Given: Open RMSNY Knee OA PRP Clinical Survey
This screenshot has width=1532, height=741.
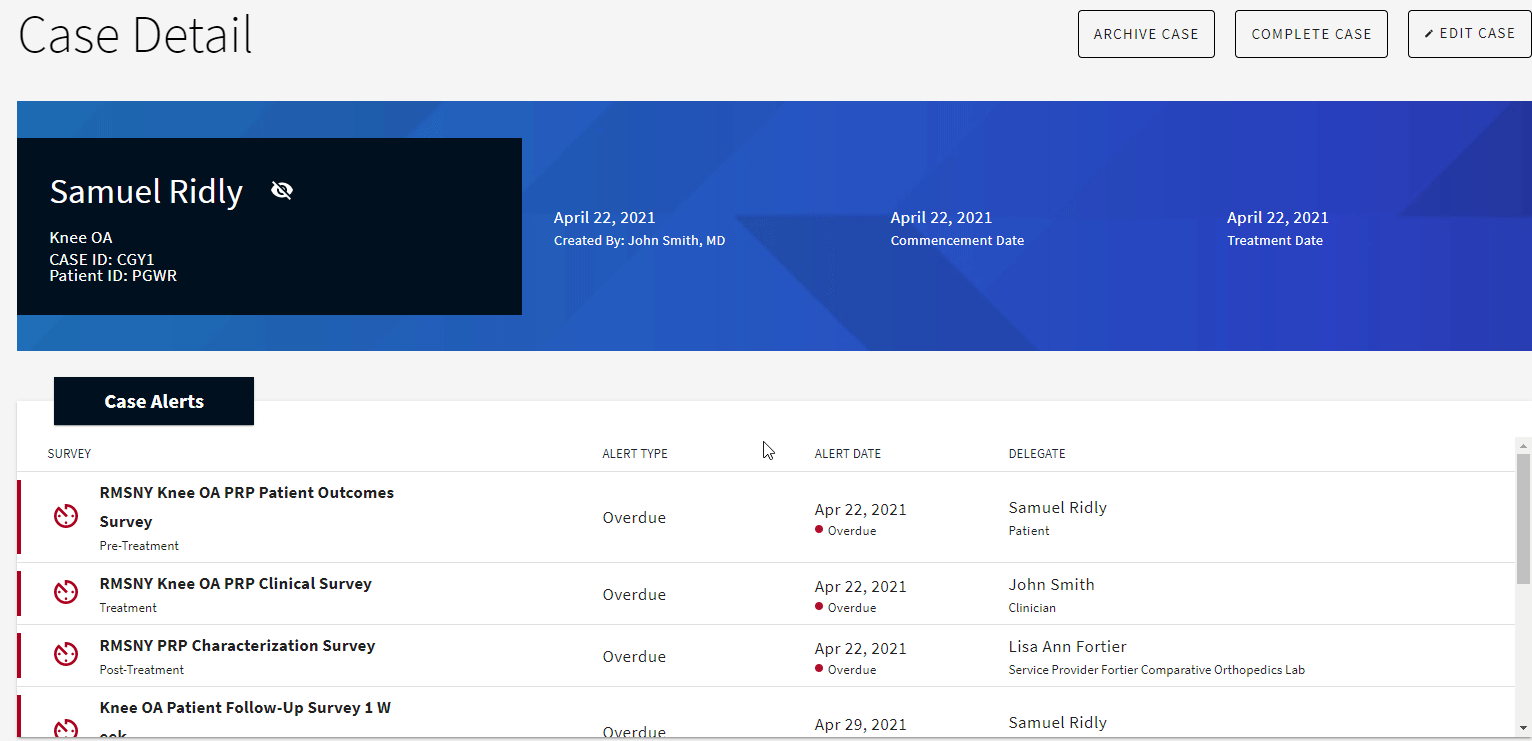Looking at the screenshot, I should (235, 584).
